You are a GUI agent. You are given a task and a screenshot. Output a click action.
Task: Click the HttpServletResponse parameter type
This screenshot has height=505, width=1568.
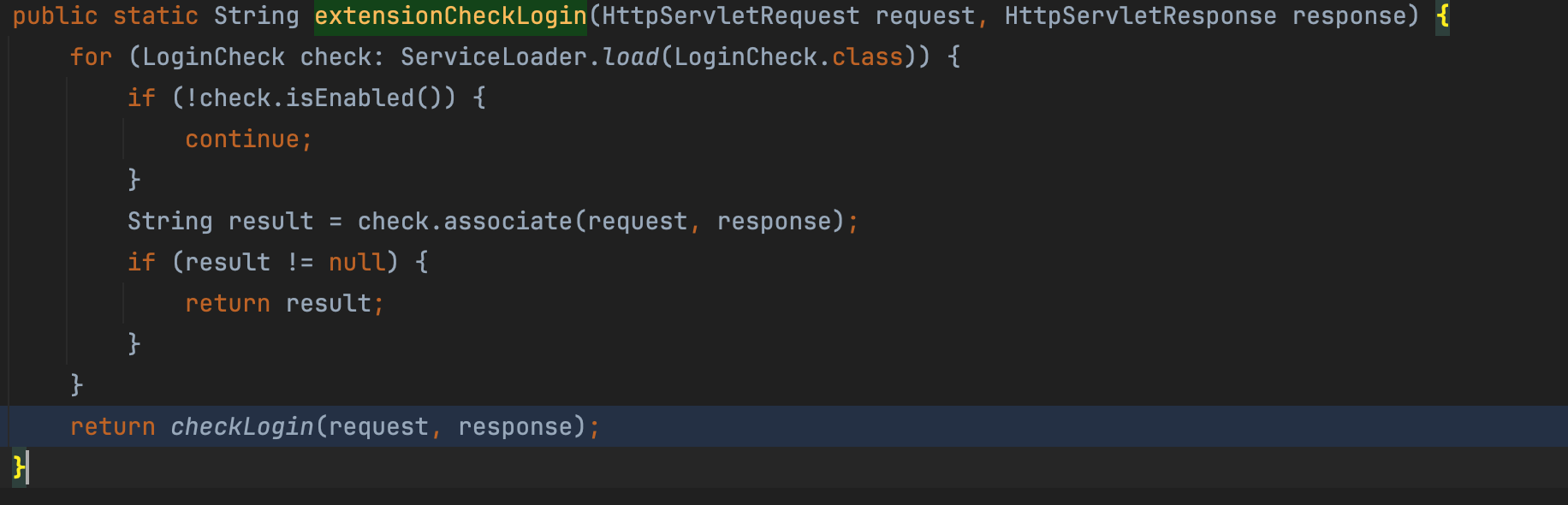(x=1141, y=16)
